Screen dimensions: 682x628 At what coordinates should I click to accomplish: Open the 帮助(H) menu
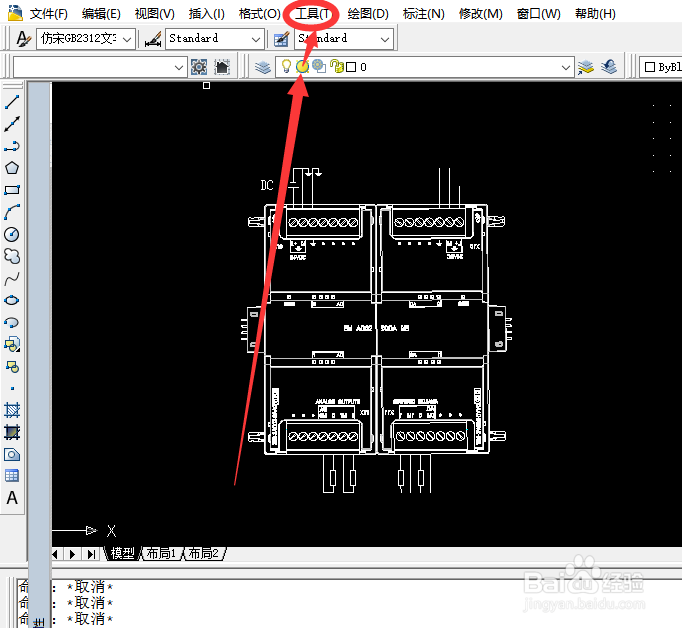(x=595, y=14)
